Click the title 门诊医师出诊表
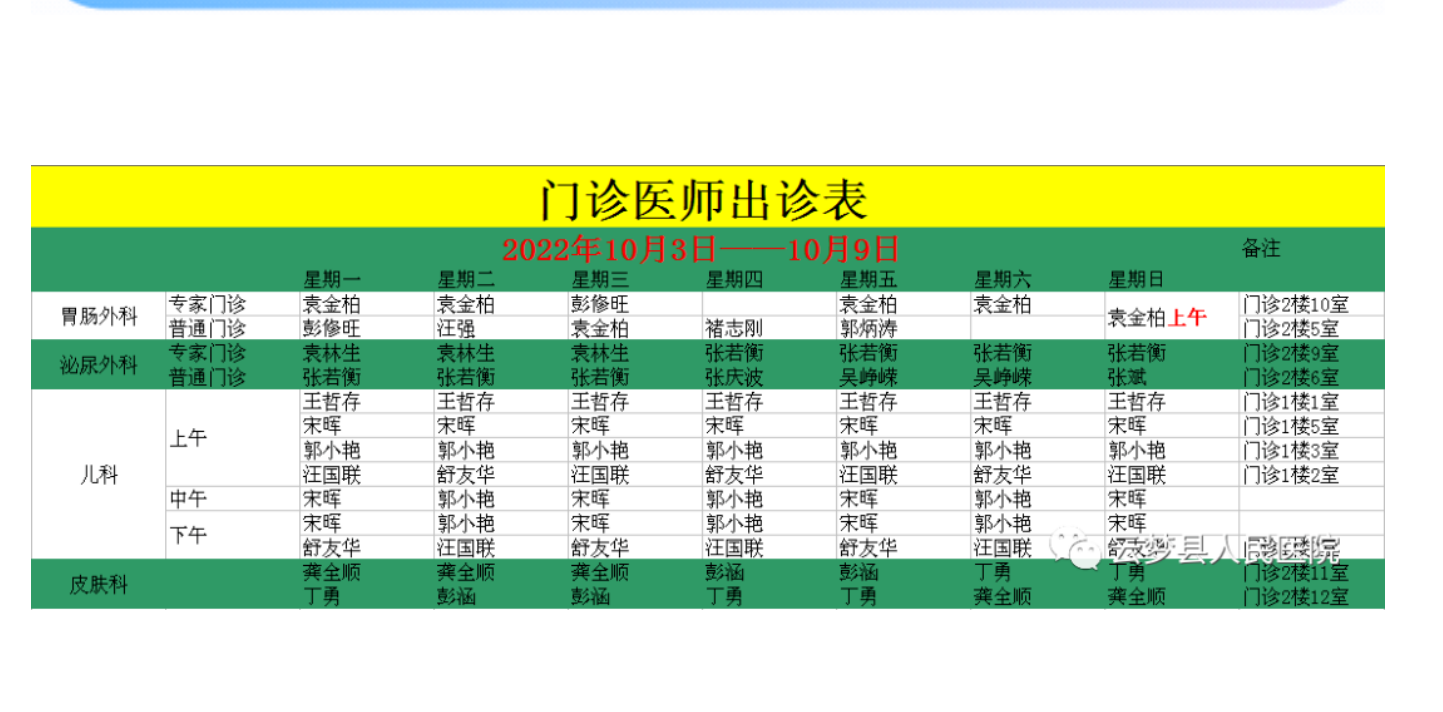The image size is (1443, 712). tap(704, 198)
